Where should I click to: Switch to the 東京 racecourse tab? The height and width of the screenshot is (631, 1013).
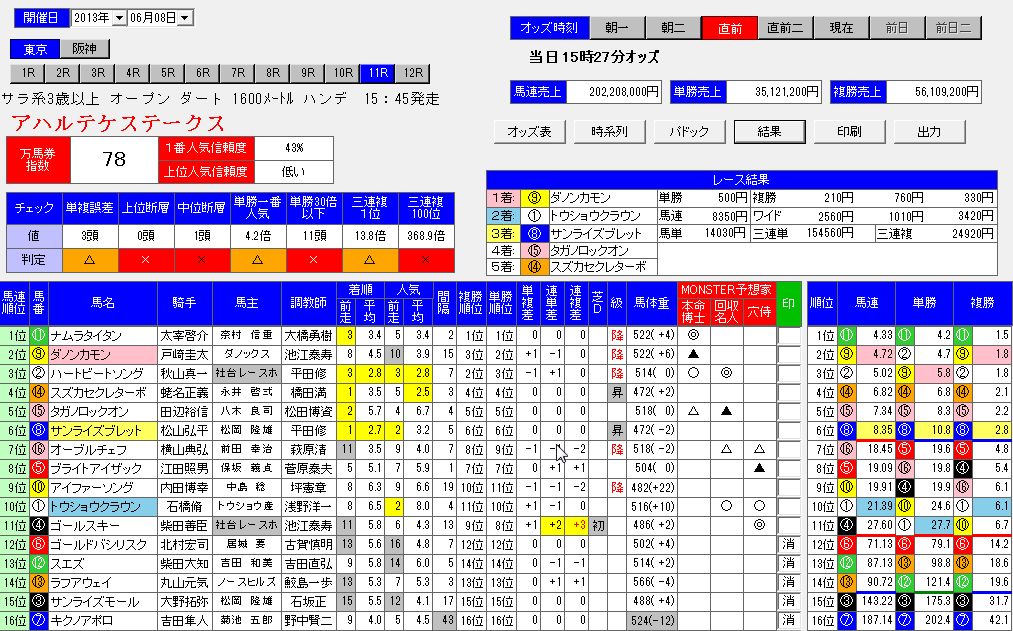click(x=35, y=49)
